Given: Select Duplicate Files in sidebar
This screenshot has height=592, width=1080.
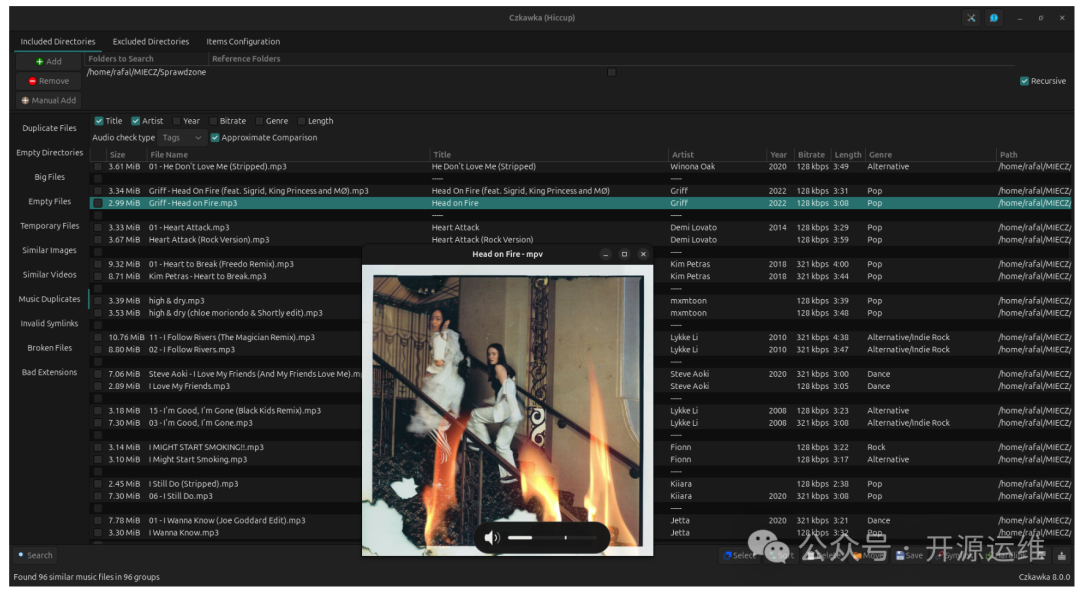Looking at the screenshot, I should click(50, 128).
